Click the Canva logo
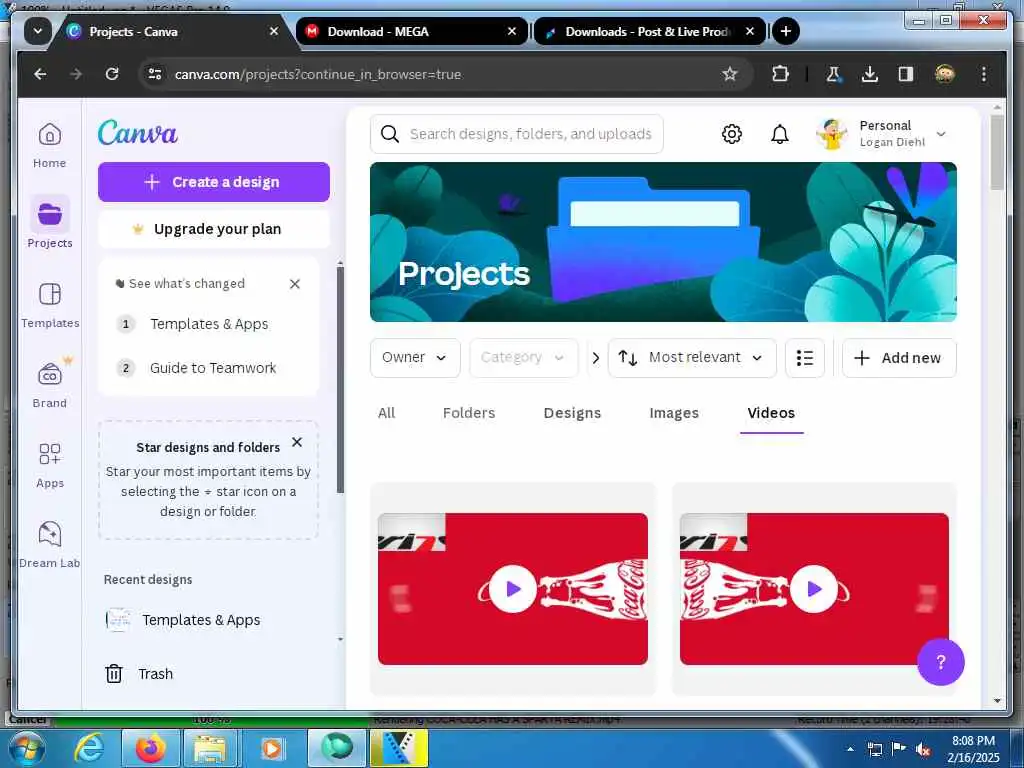 point(138,133)
